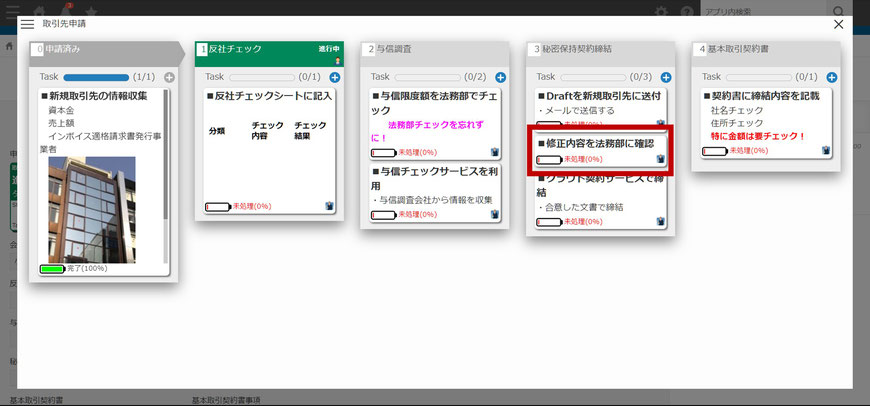The height and width of the screenshot is (406, 870).
Task: Click the 完了(100%) progress bar on first card
Action: coord(52,269)
